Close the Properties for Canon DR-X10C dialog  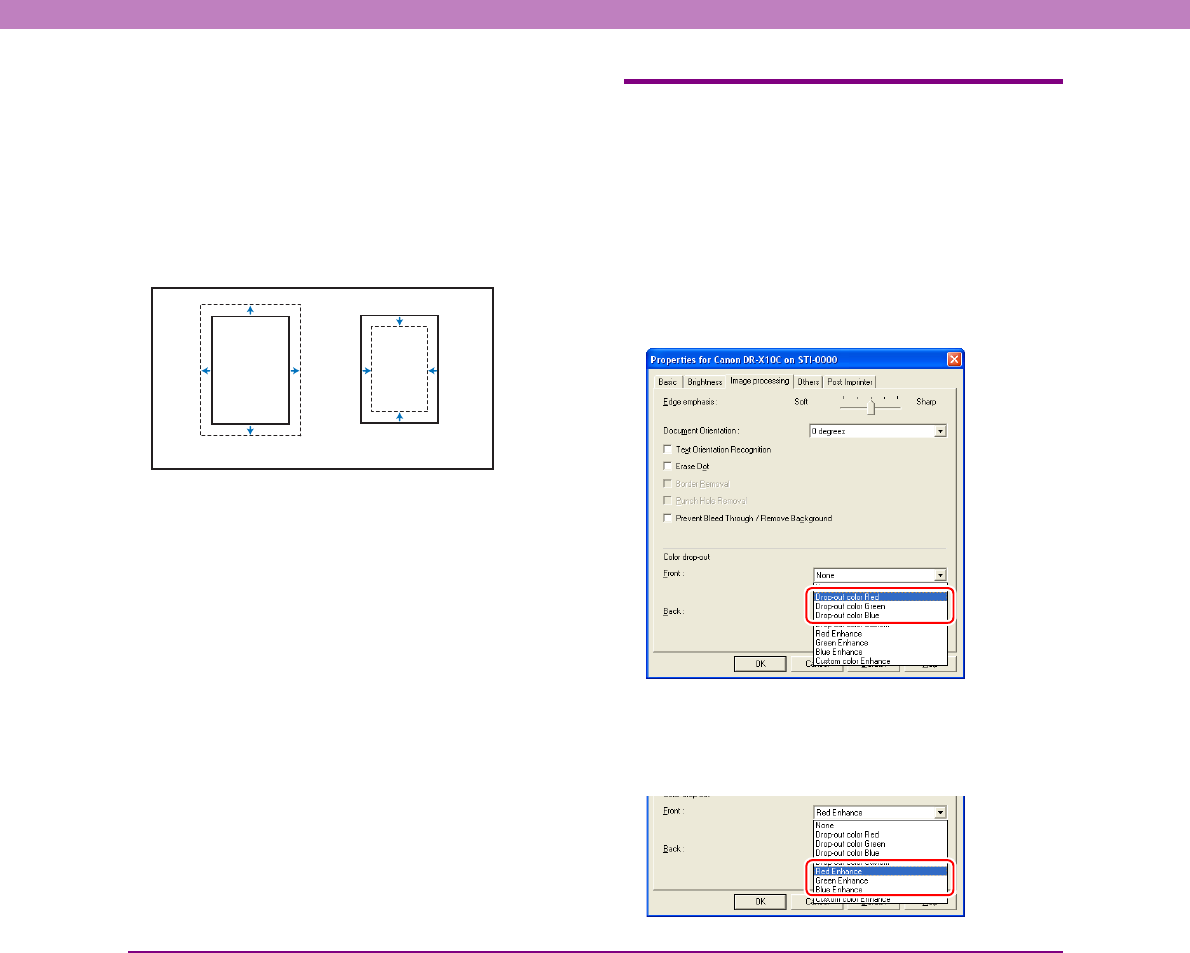coord(954,360)
